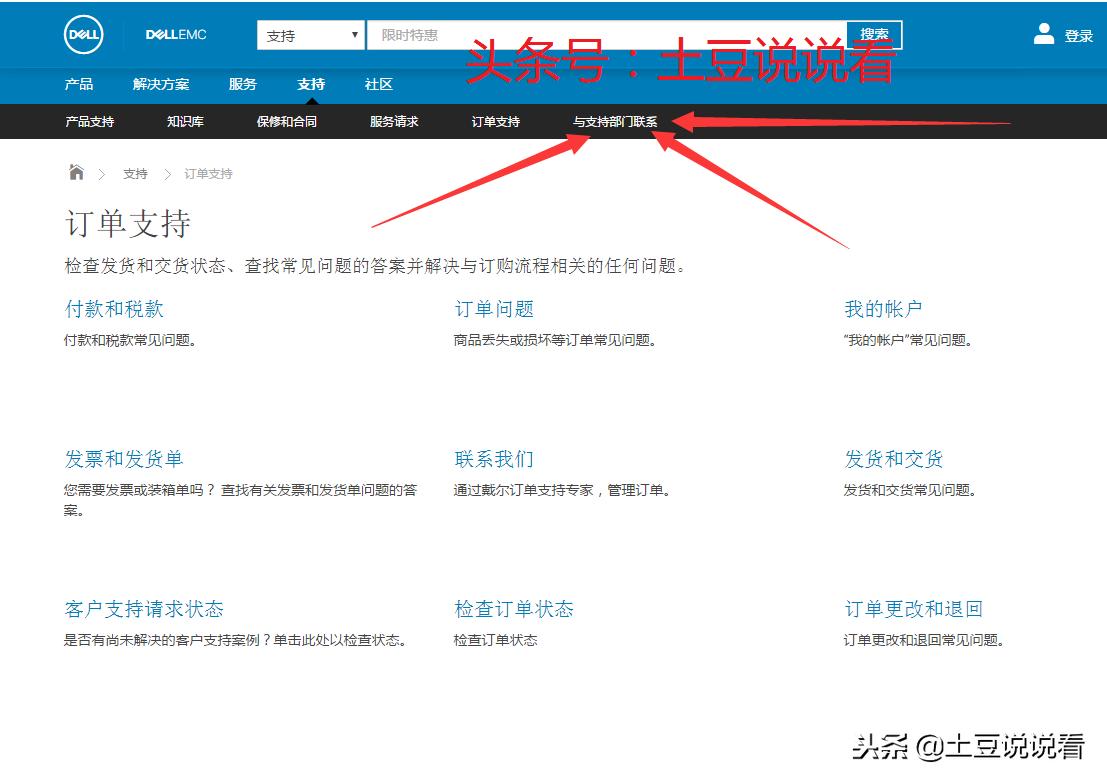
Task: Select the 服务 navigation item
Action: tap(242, 84)
